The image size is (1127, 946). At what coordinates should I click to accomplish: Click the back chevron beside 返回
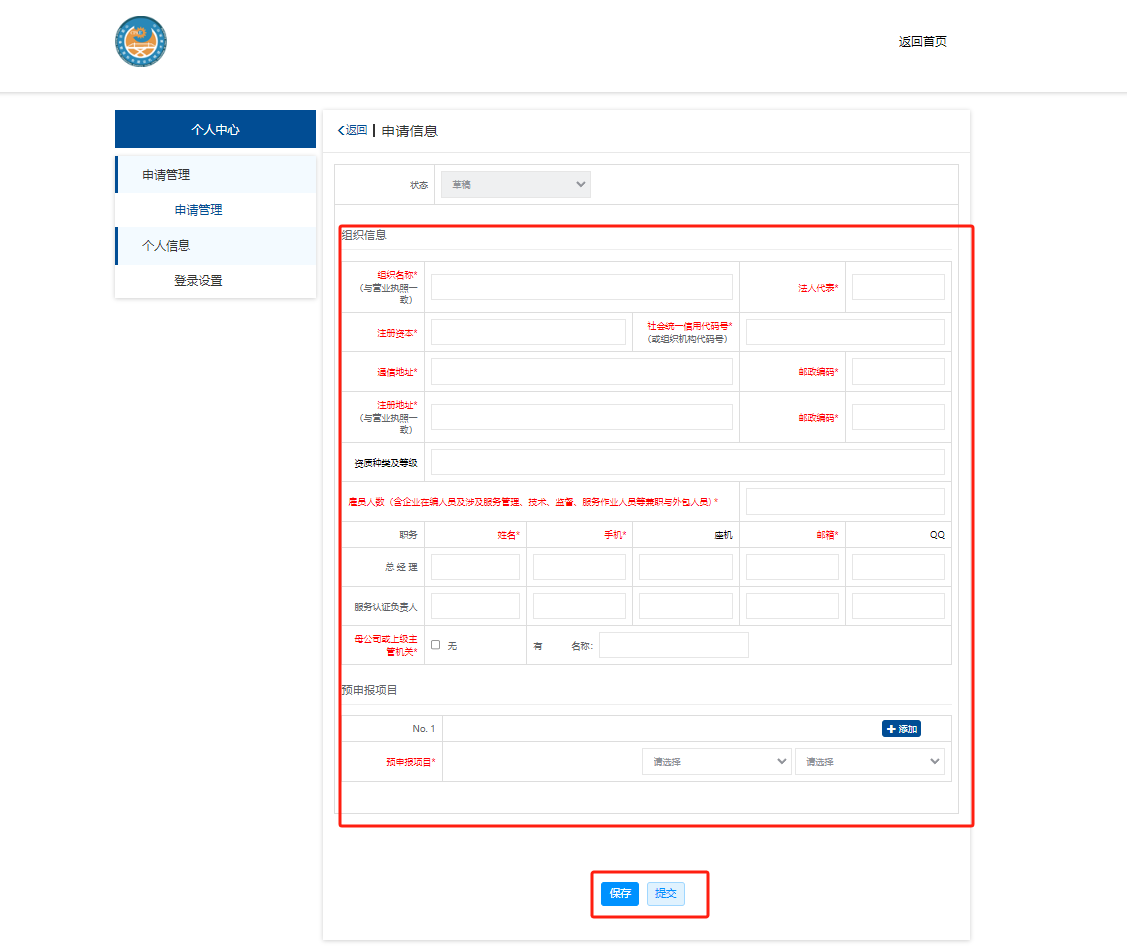pos(341,131)
